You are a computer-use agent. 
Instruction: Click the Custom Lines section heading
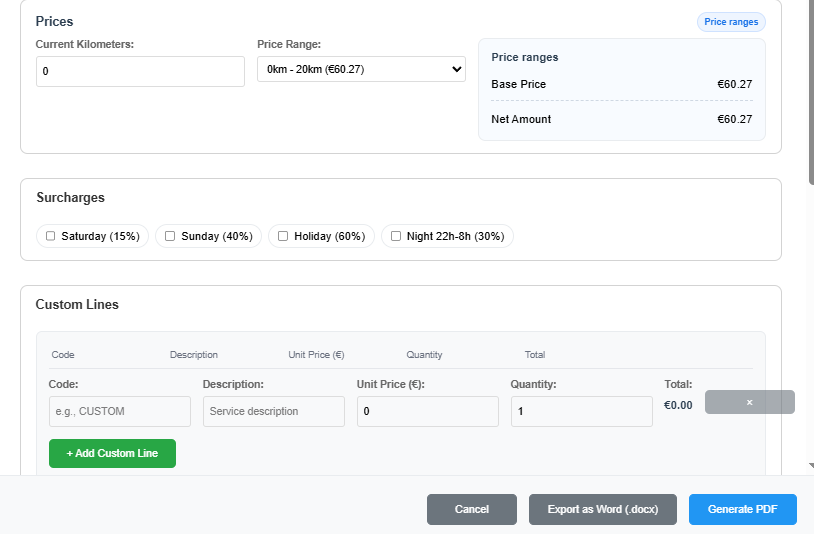tap(77, 304)
